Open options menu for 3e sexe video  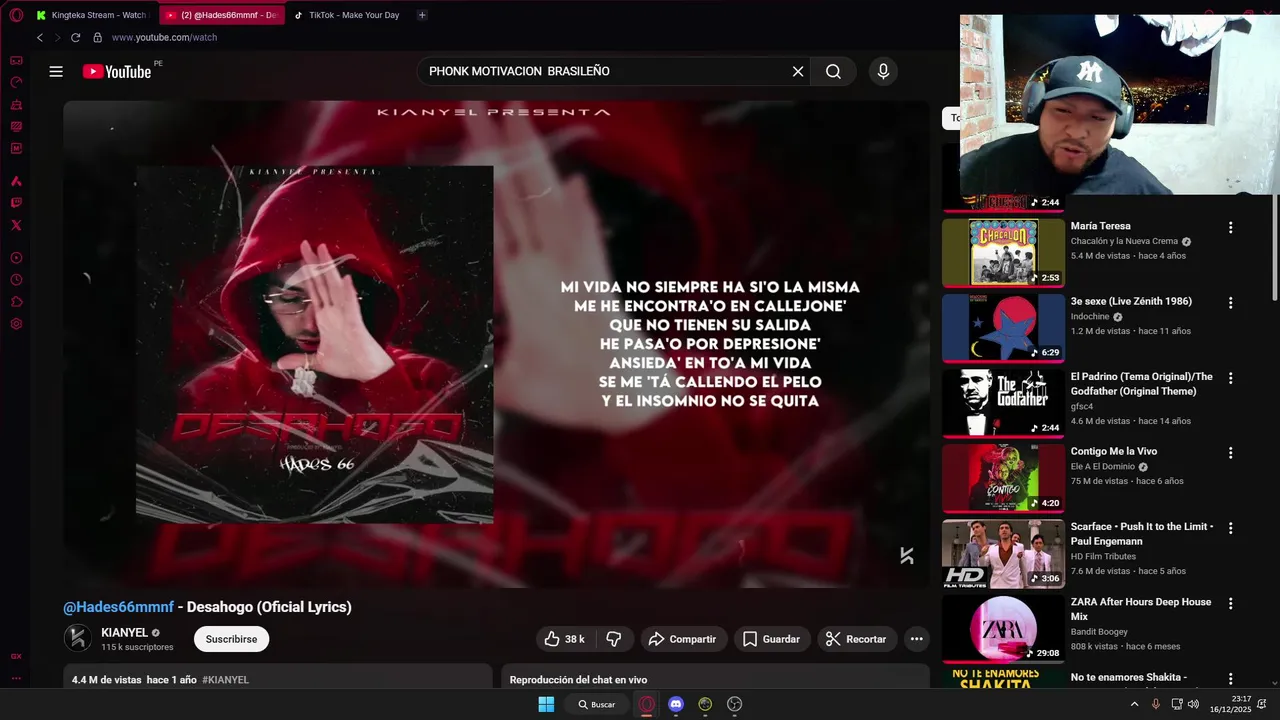pos(1230,302)
